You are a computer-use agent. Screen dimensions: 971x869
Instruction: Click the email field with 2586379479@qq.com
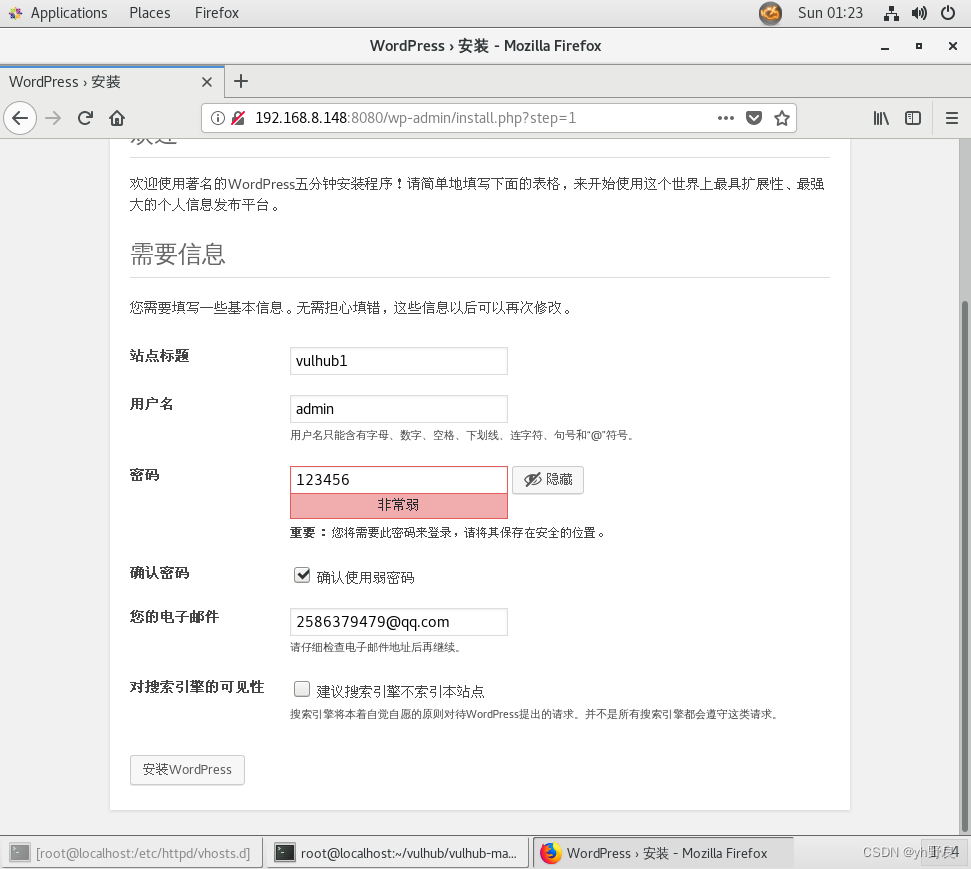click(x=399, y=622)
